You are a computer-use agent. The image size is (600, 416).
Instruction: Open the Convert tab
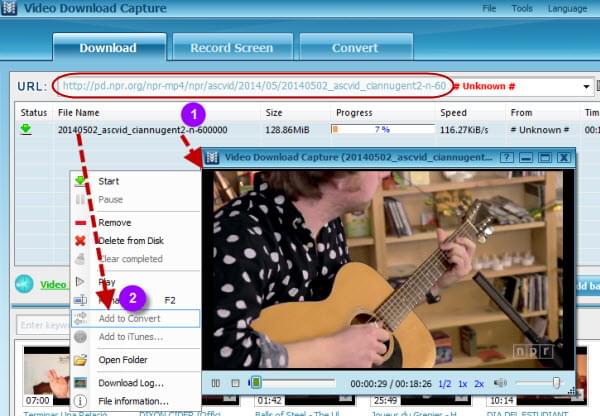[356, 47]
